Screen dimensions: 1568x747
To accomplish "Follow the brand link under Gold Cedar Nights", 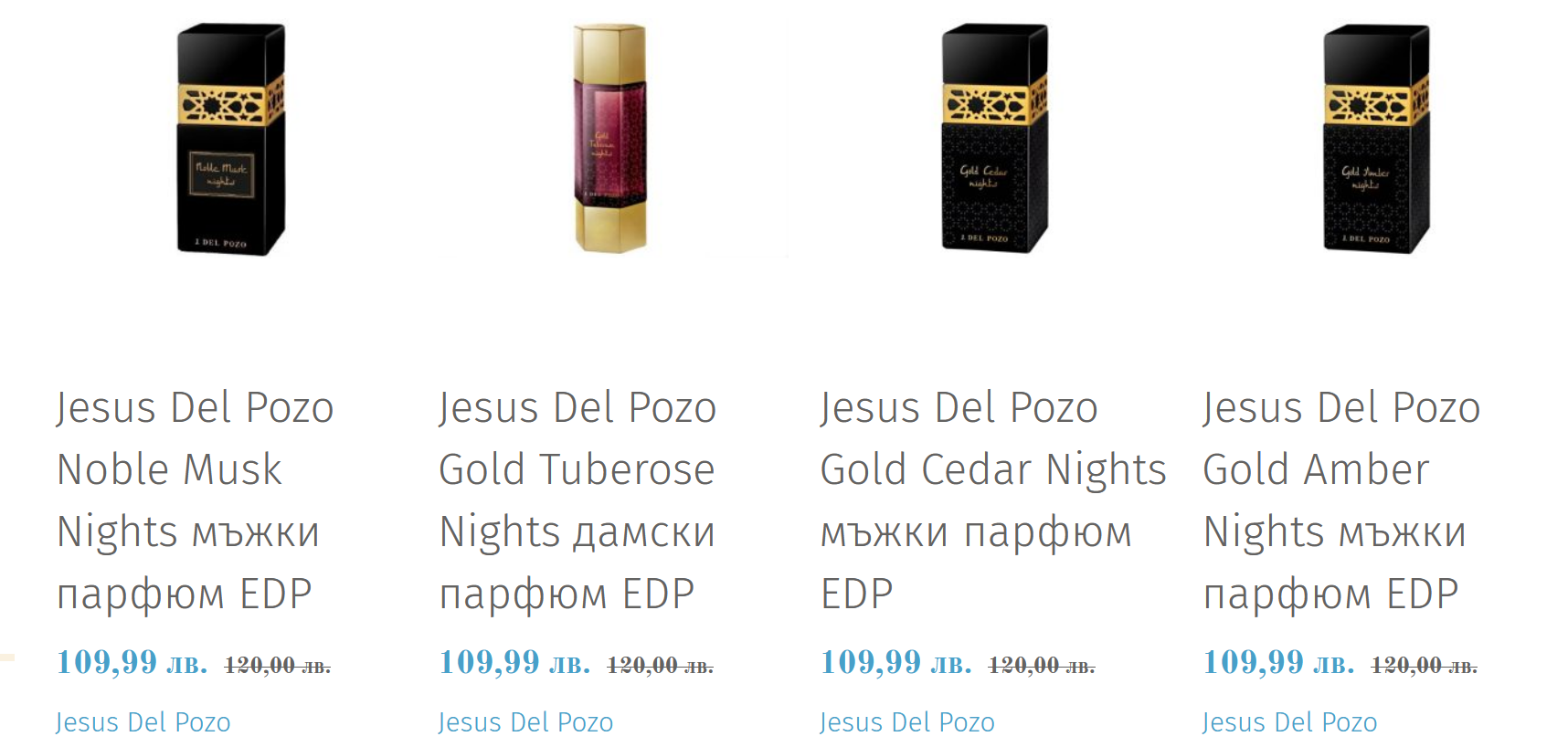I will point(907,722).
